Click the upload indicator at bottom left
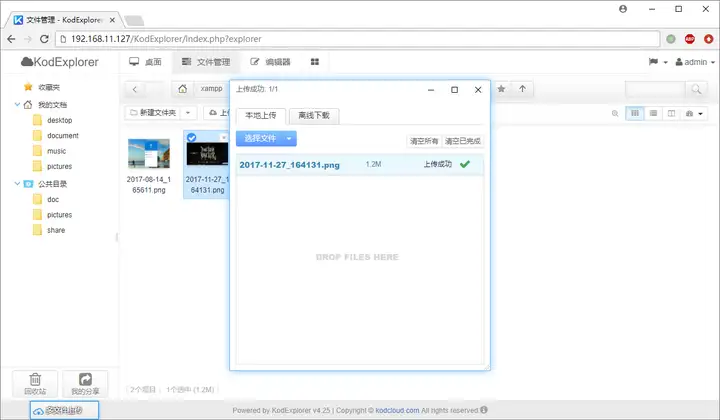This screenshot has width=720, height=420. coord(64,410)
